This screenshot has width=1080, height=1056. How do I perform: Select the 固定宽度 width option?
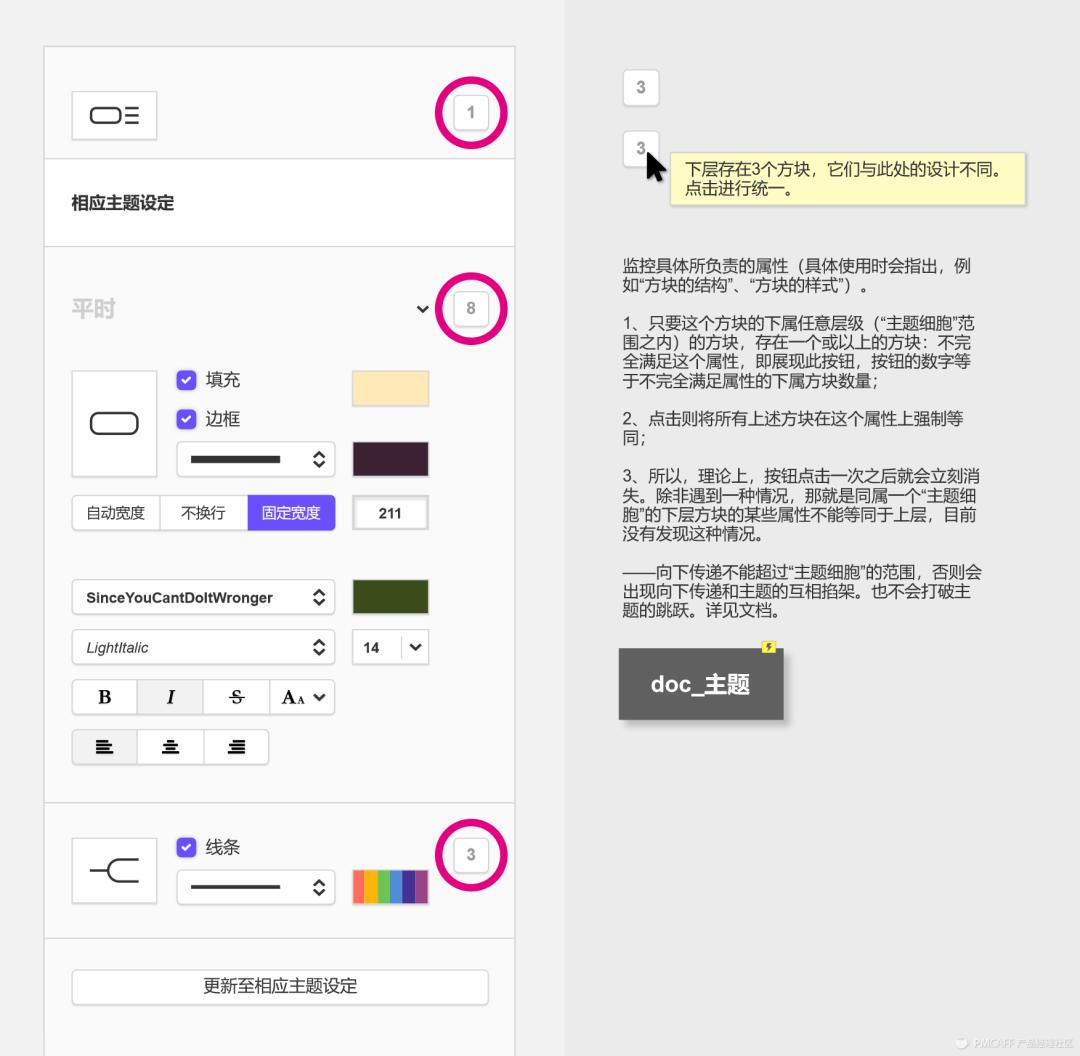[x=291, y=512]
